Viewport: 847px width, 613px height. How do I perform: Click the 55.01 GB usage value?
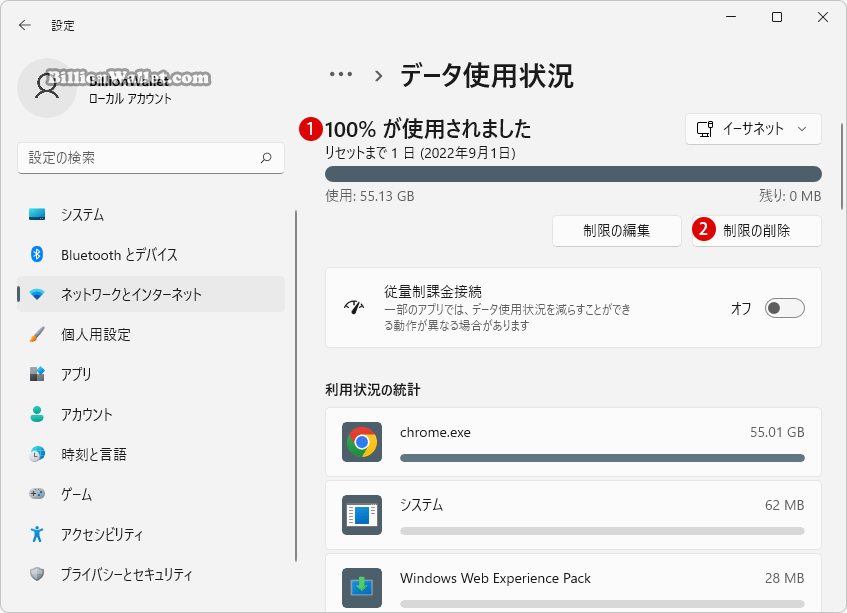click(x=777, y=432)
